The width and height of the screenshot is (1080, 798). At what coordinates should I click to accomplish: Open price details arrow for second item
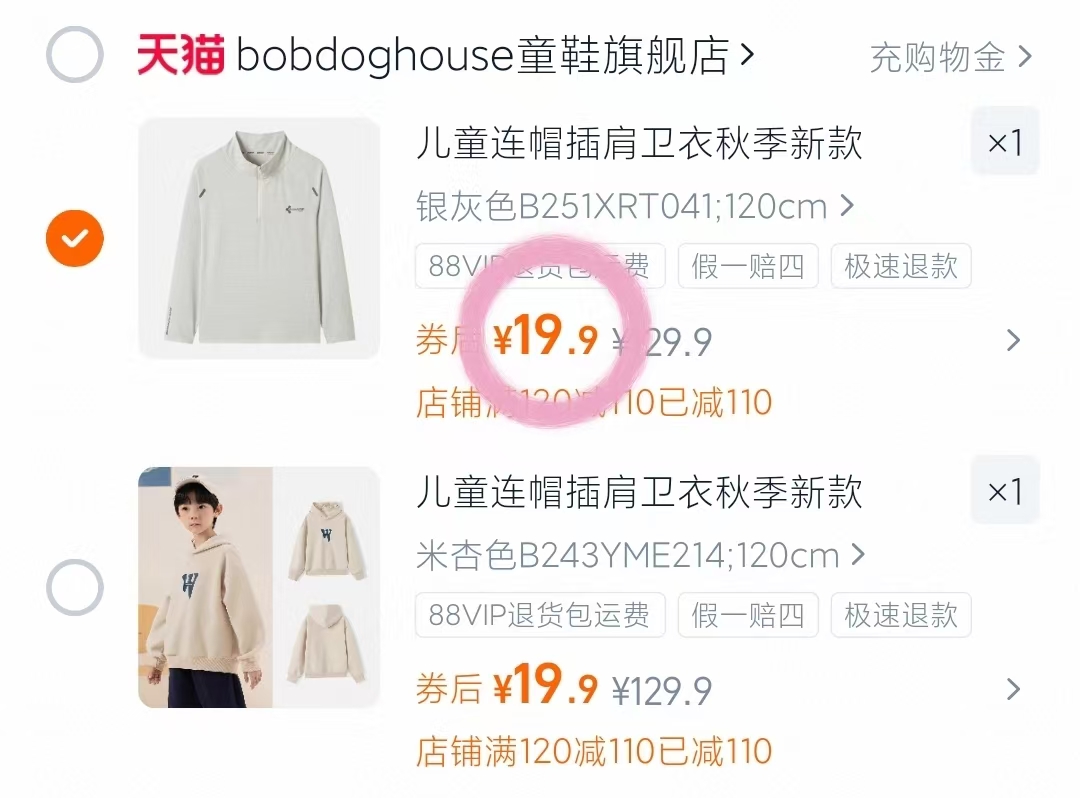click(x=1012, y=689)
